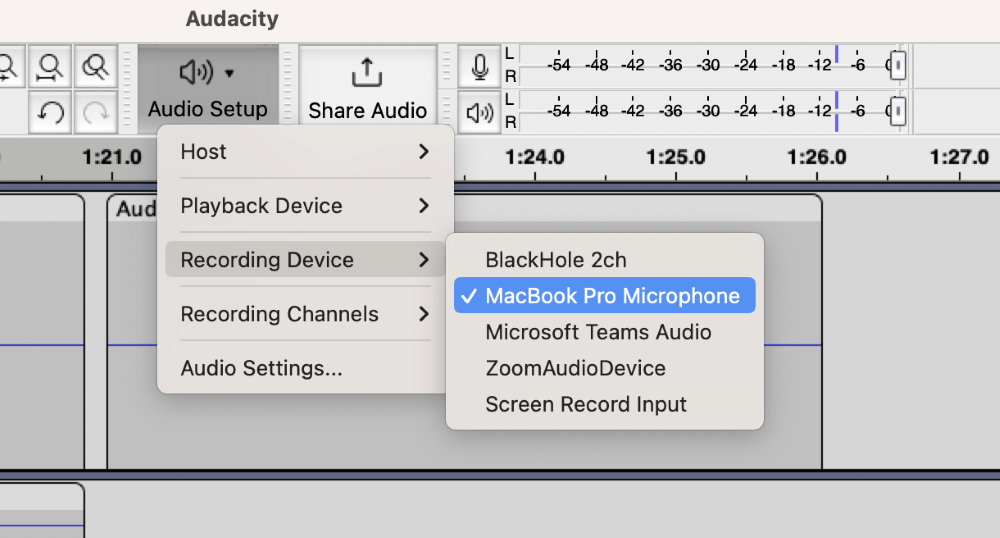The image size is (1000, 538).
Task: Click the grayed Redo arrow icon
Action: [96, 113]
